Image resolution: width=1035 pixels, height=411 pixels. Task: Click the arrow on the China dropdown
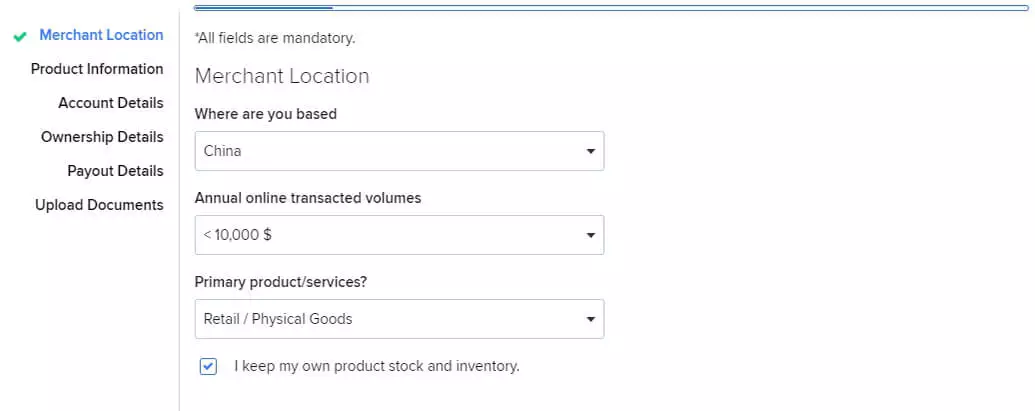pyautogui.click(x=590, y=151)
